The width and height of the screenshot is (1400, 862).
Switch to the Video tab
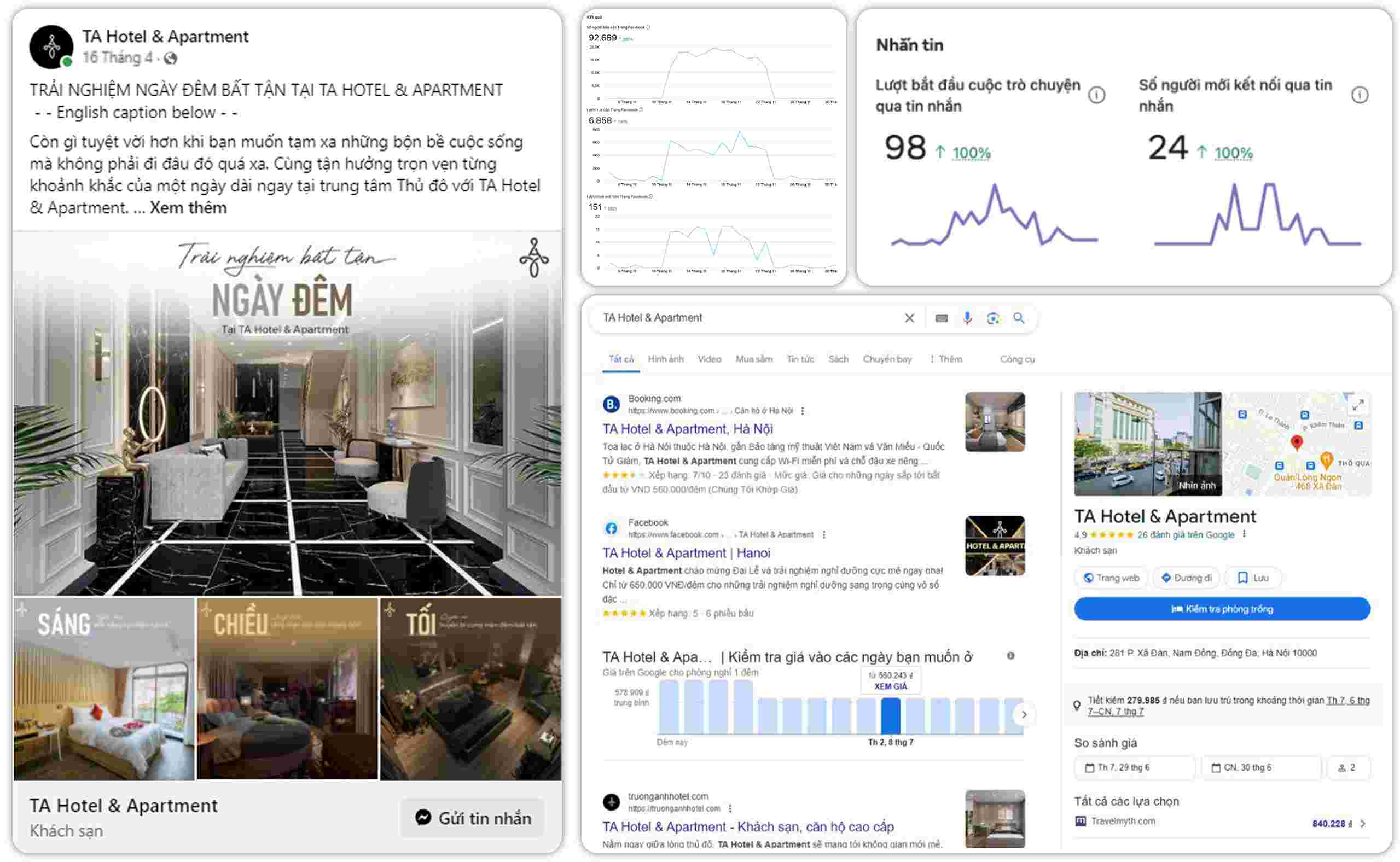click(710, 359)
